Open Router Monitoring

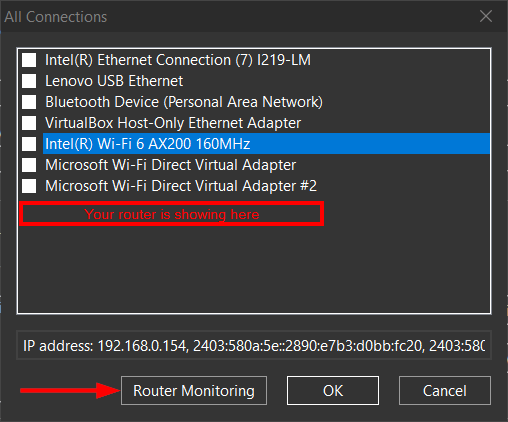[194, 391]
